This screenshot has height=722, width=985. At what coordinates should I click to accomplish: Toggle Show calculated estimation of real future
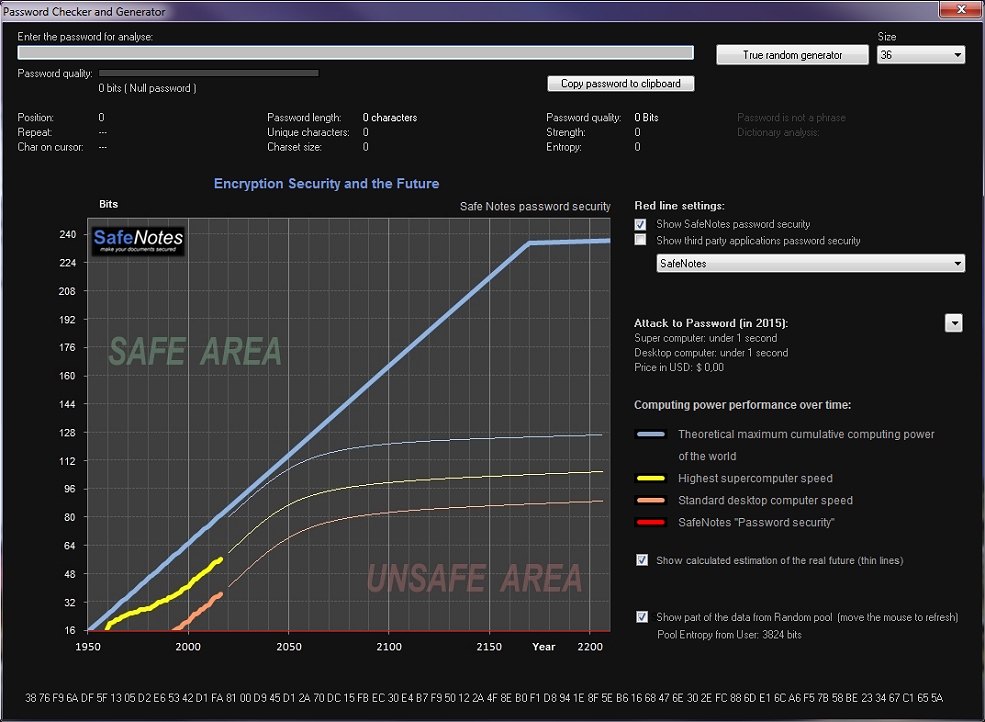(x=641, y=560)
